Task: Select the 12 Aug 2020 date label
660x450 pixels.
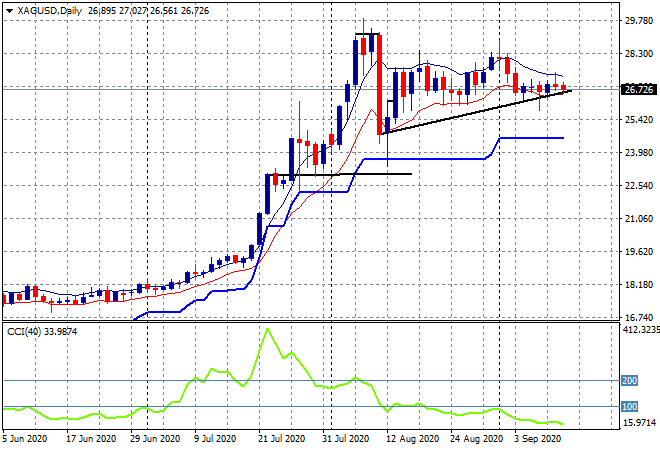Action: pyautogui.click(x=412, y=439)
